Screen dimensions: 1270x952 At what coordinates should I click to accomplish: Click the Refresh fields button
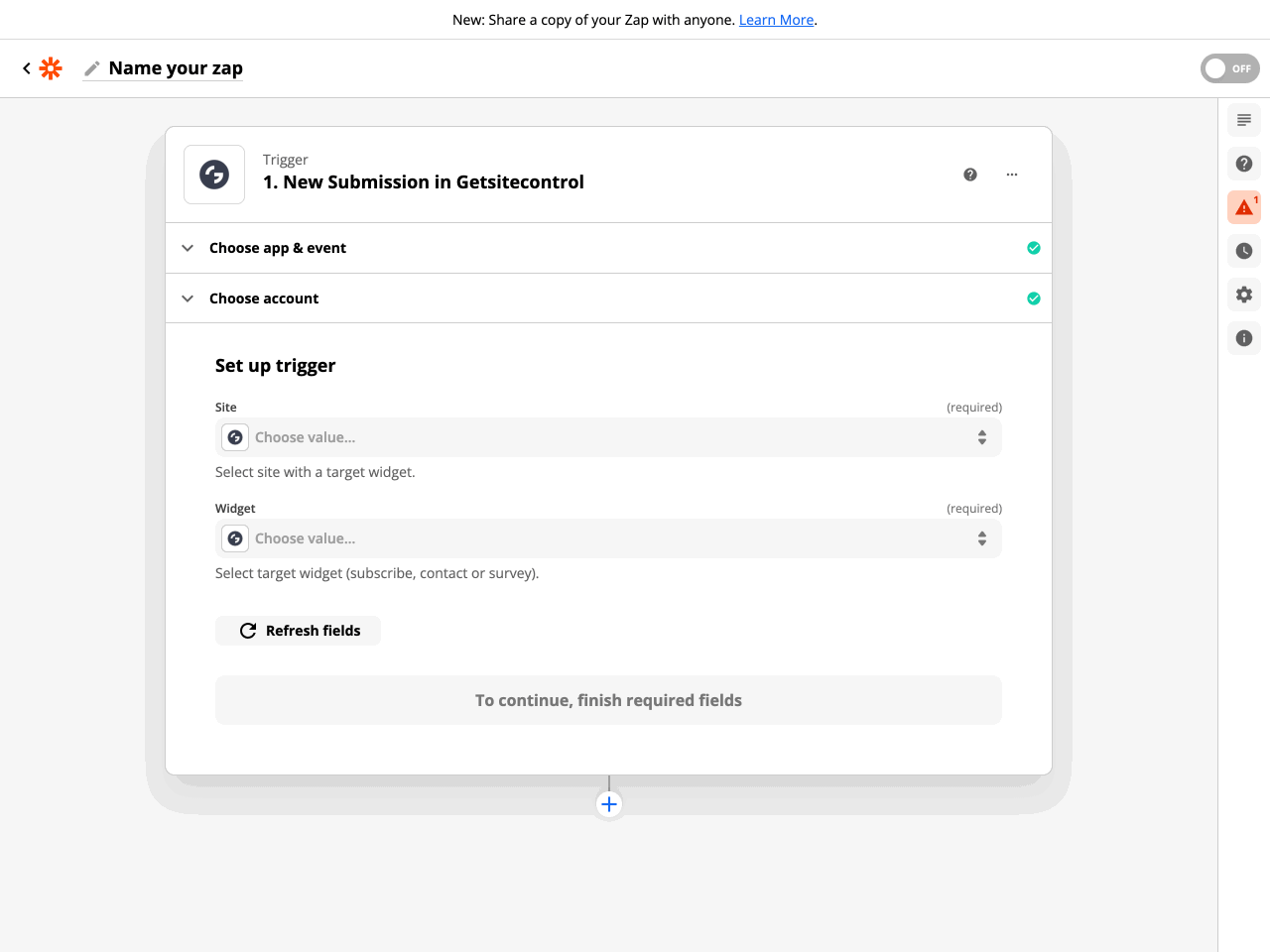[298, 631]
